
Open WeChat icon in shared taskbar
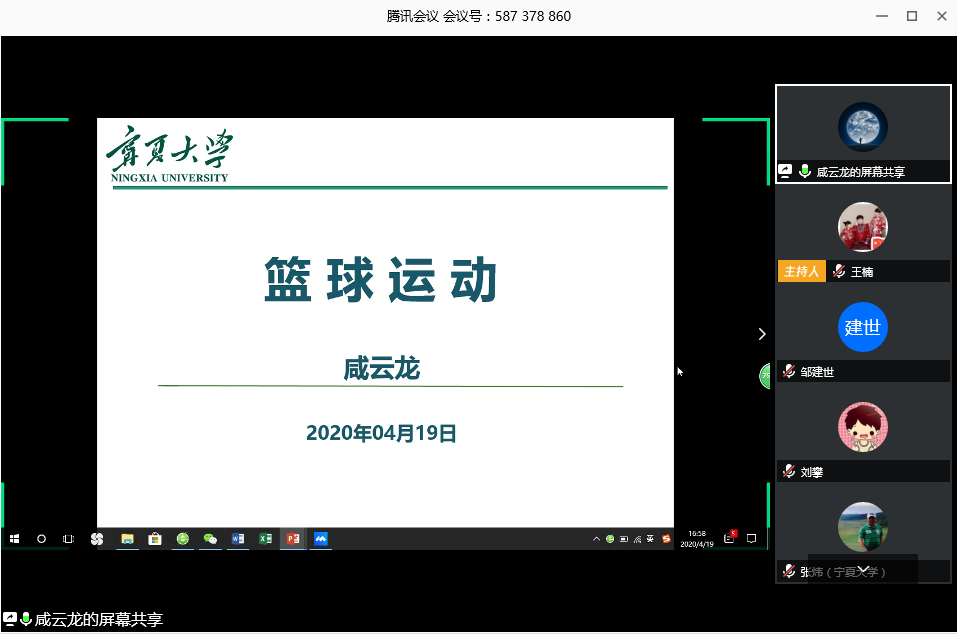[x=210, y=539]
